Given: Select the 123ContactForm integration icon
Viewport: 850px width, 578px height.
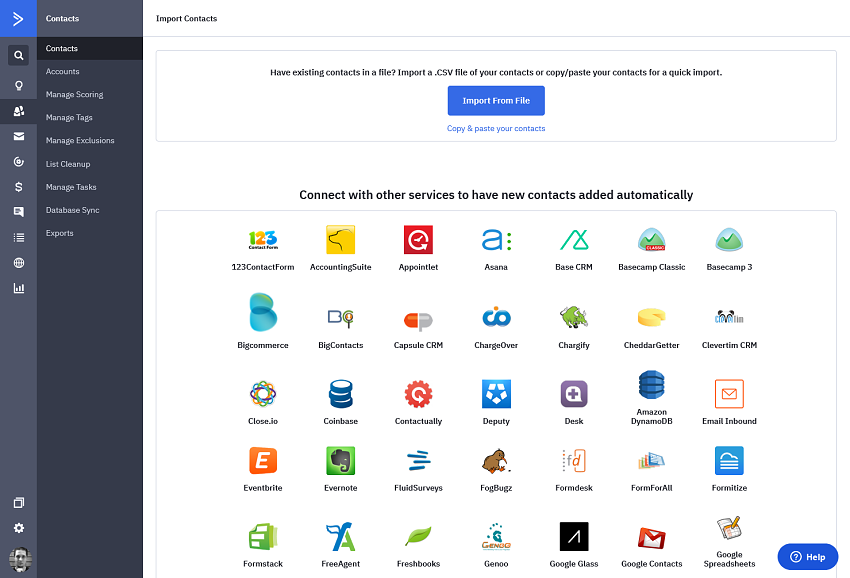Looking at the screenshot, I should tap(263, 240).
